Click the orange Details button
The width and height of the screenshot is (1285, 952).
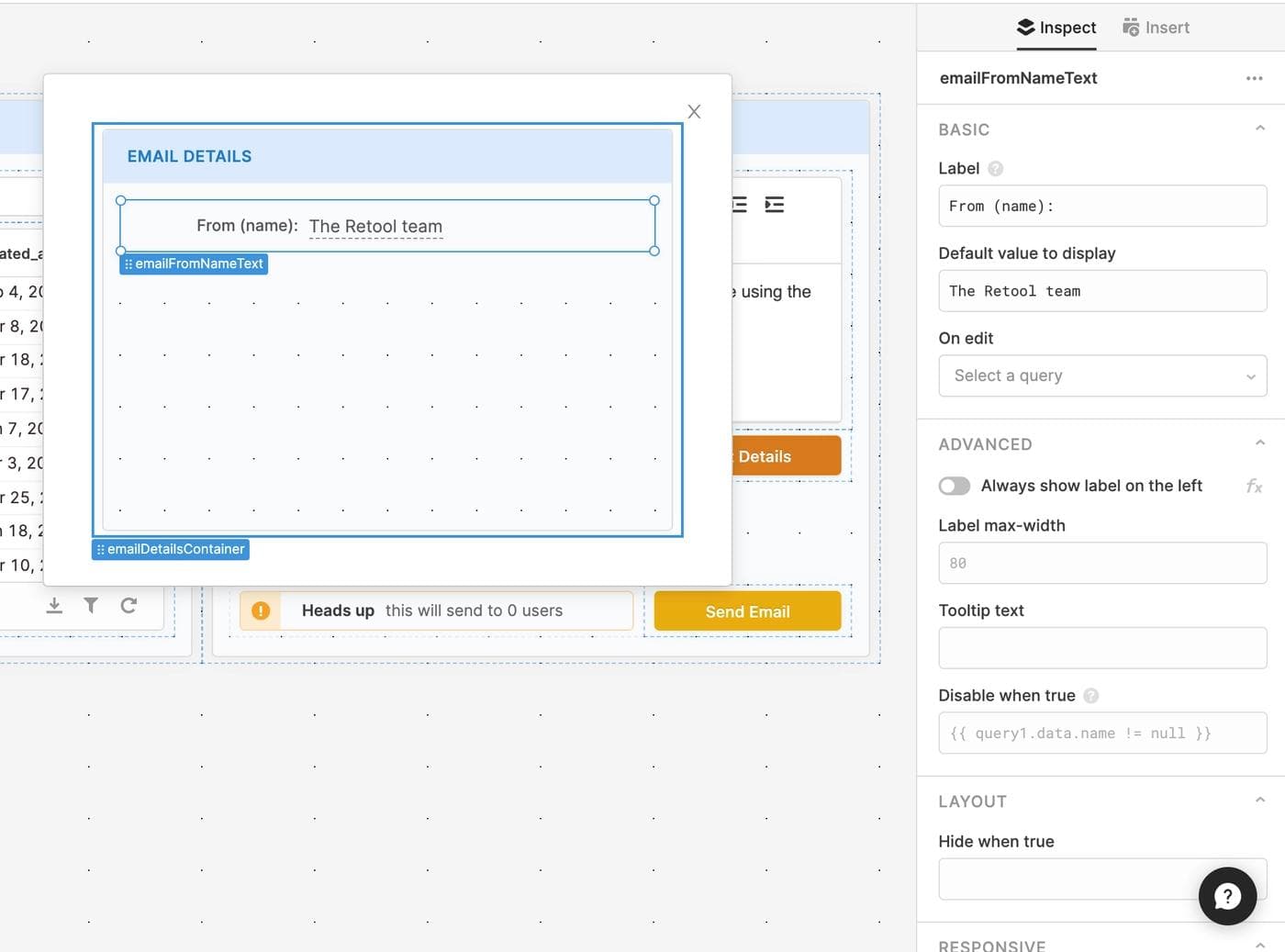(787, 456)
